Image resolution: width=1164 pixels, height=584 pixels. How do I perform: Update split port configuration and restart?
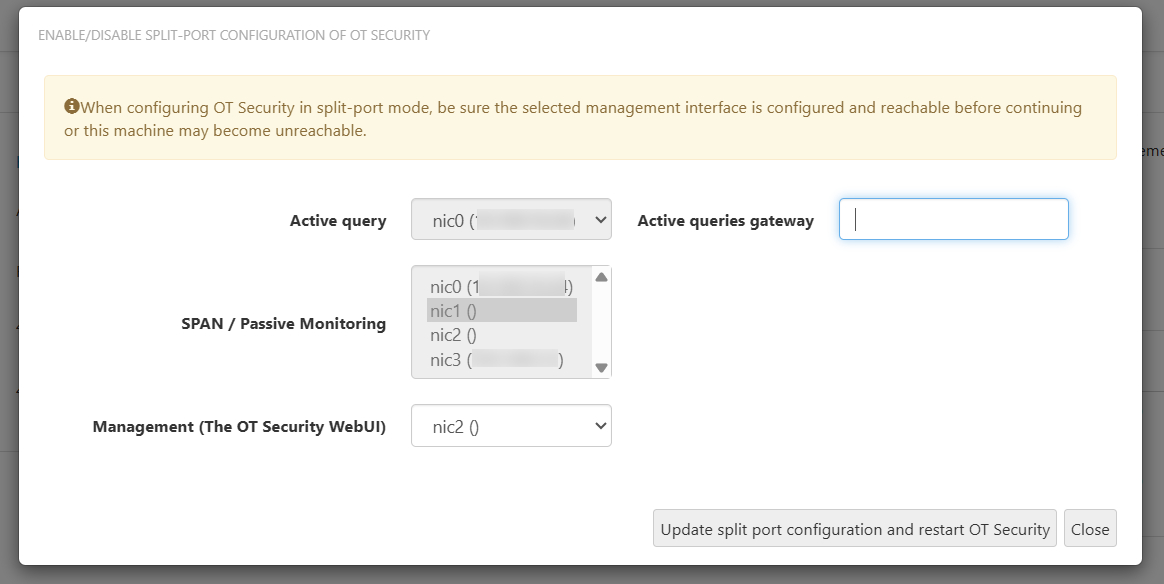[855, 529]
